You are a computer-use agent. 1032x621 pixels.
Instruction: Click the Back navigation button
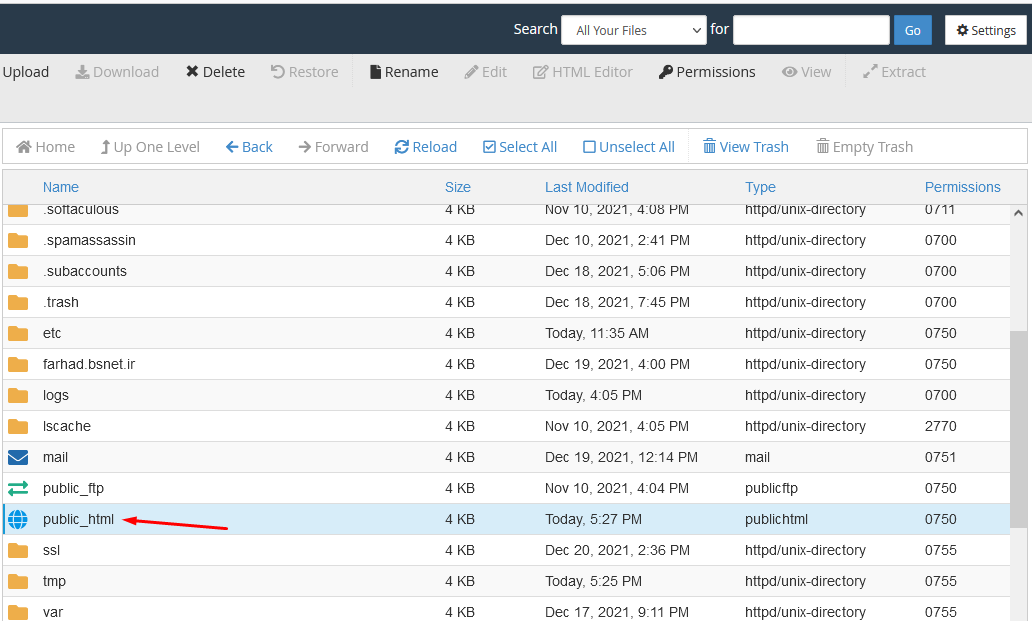(x=249, y=147)
